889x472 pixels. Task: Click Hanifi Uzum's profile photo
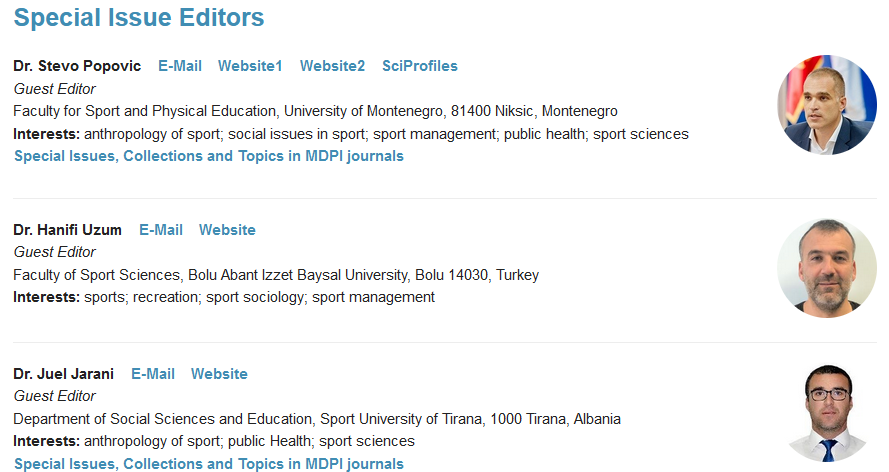click(x=827, y=268)
